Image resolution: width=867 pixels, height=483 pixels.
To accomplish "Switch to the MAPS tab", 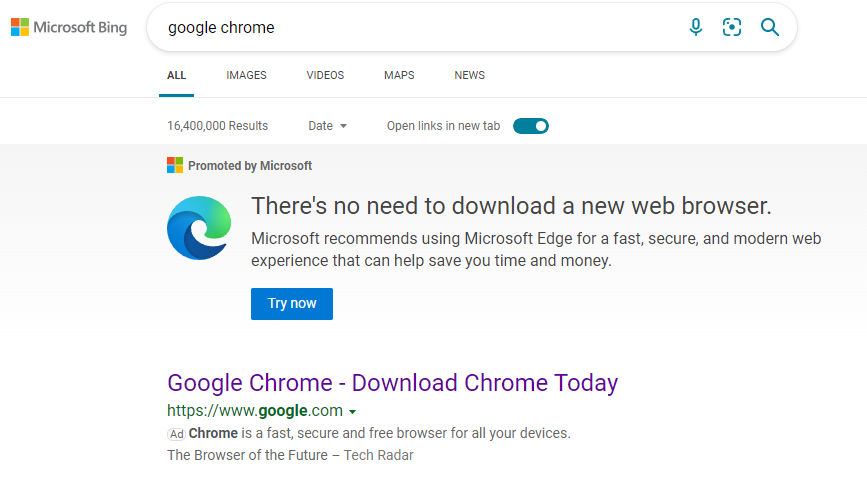I will (399, 75).
